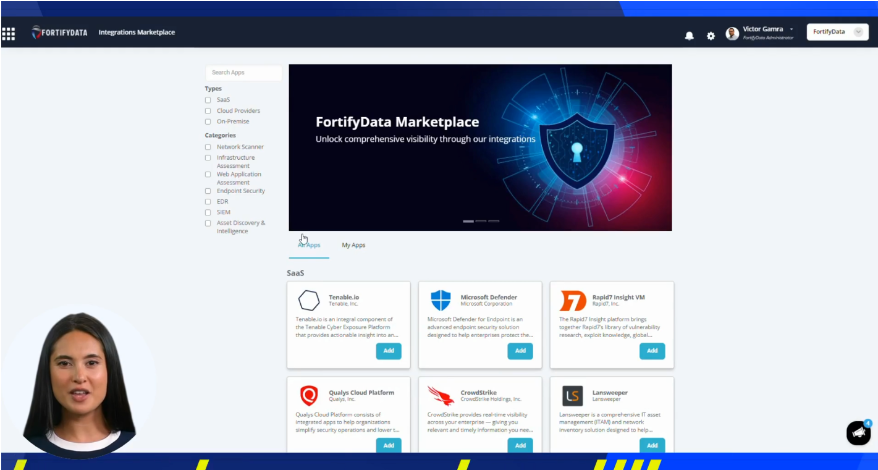878x470 pixels.
Task: Open the notifications bell
Action: [689, 36]
